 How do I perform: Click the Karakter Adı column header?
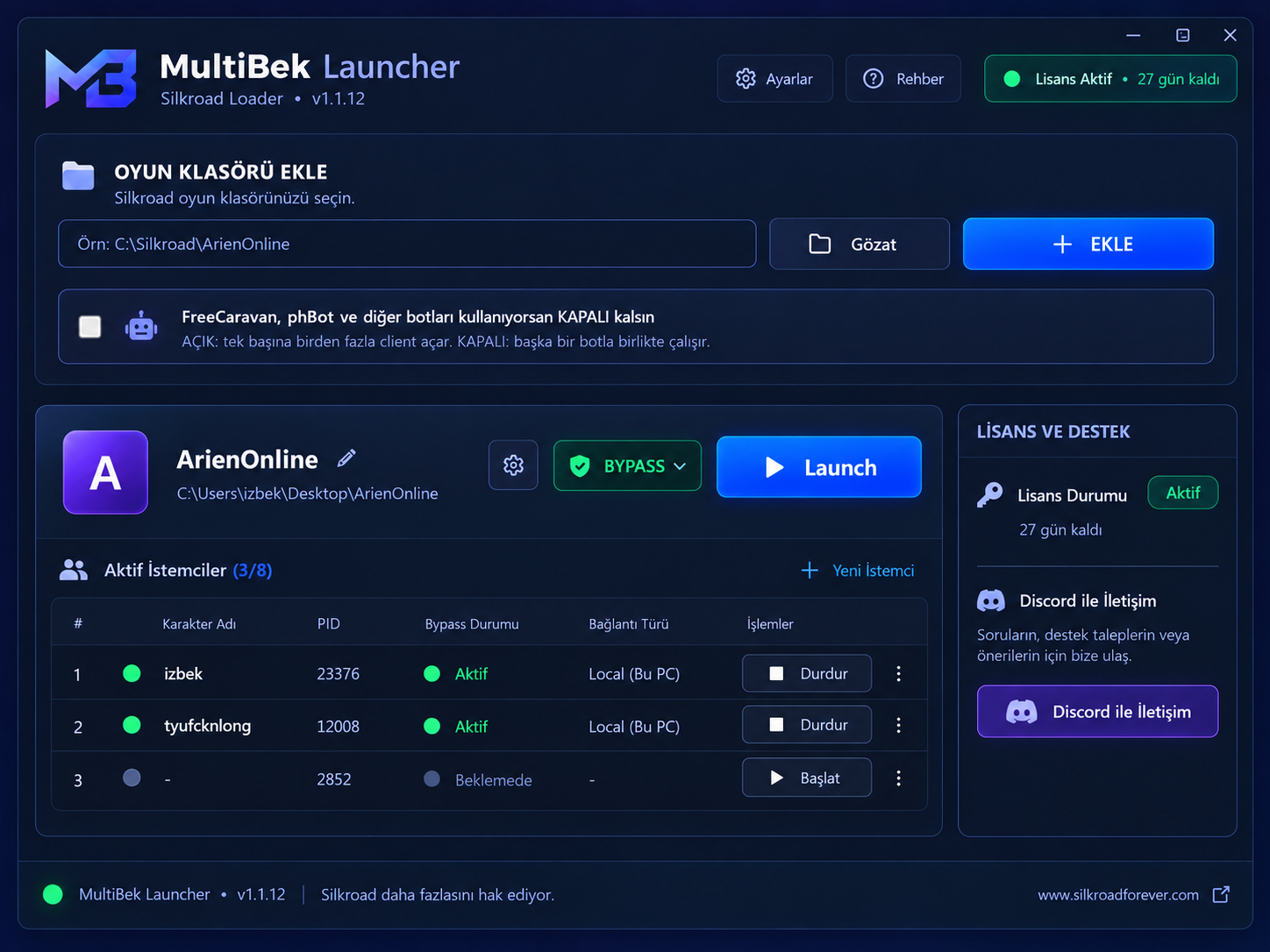[199, 624]
